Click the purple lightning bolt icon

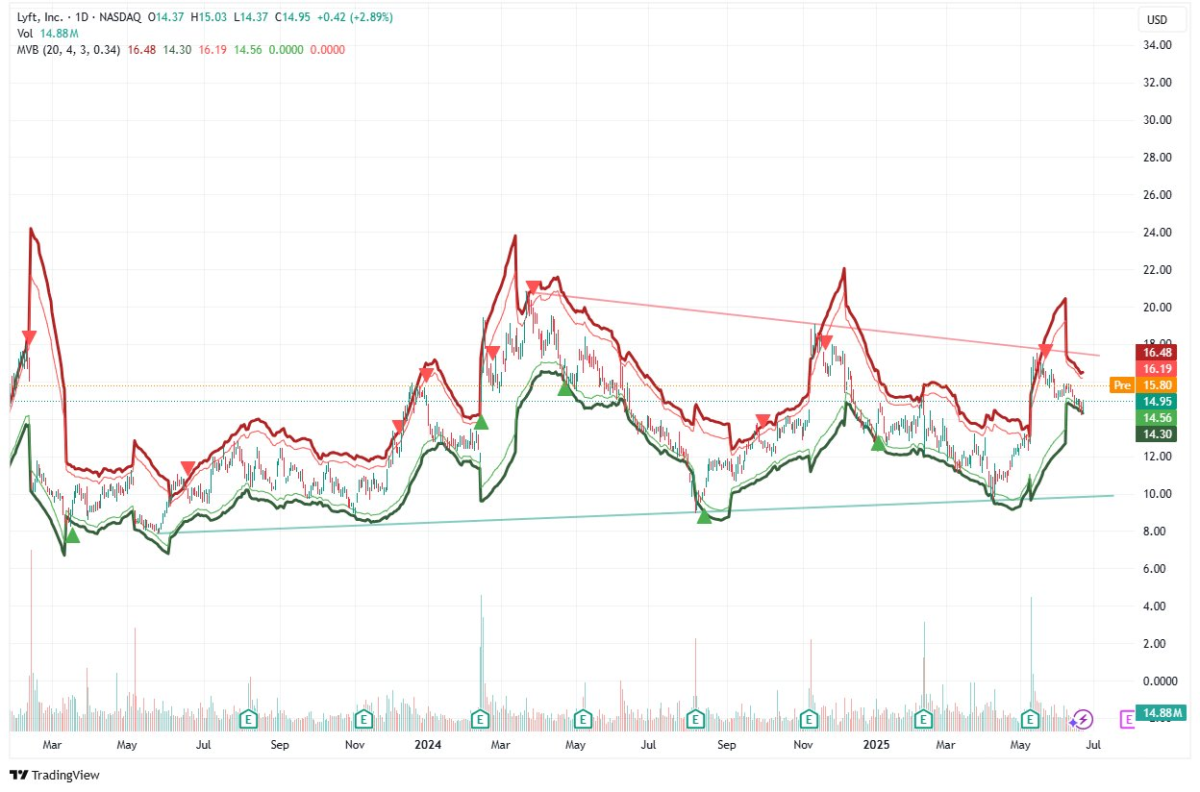[x=1081, y=718]
